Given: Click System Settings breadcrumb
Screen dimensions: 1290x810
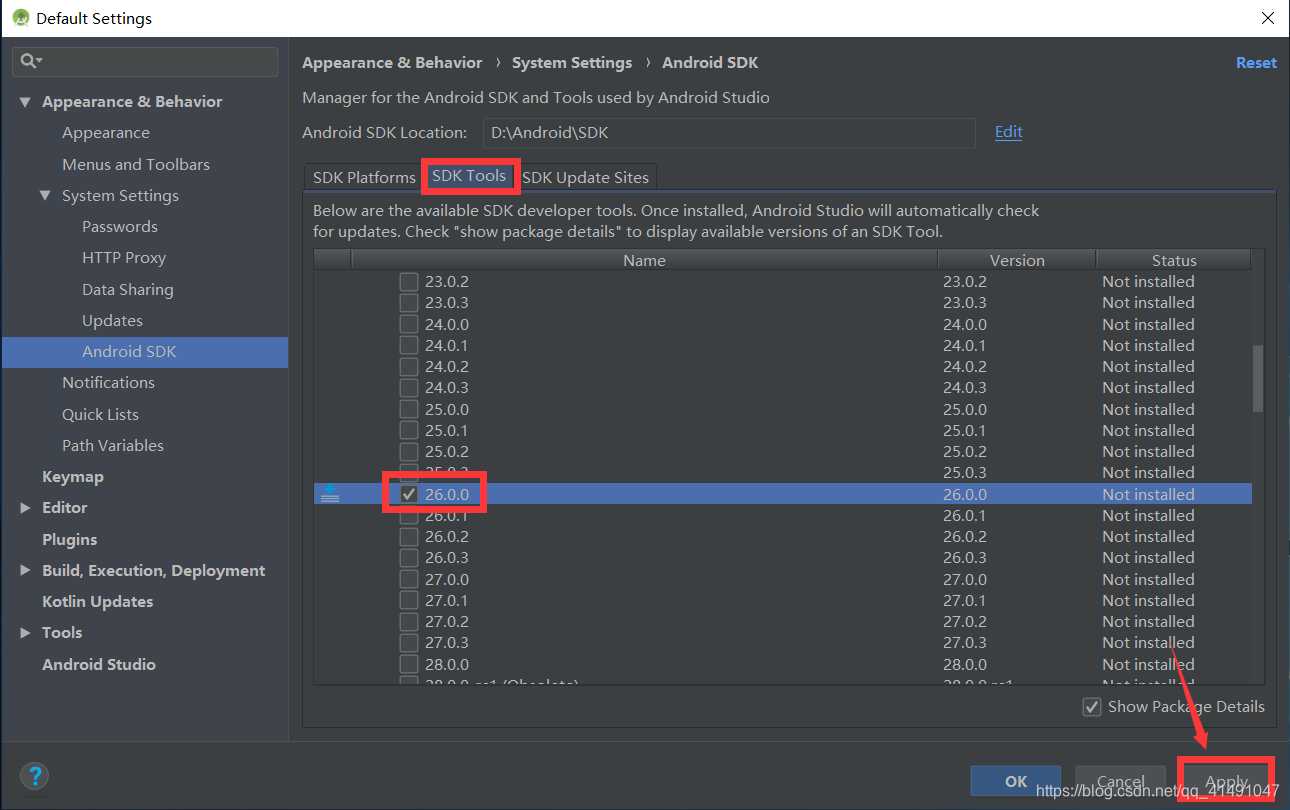Looking at the screenshot, I should (572, 63).
